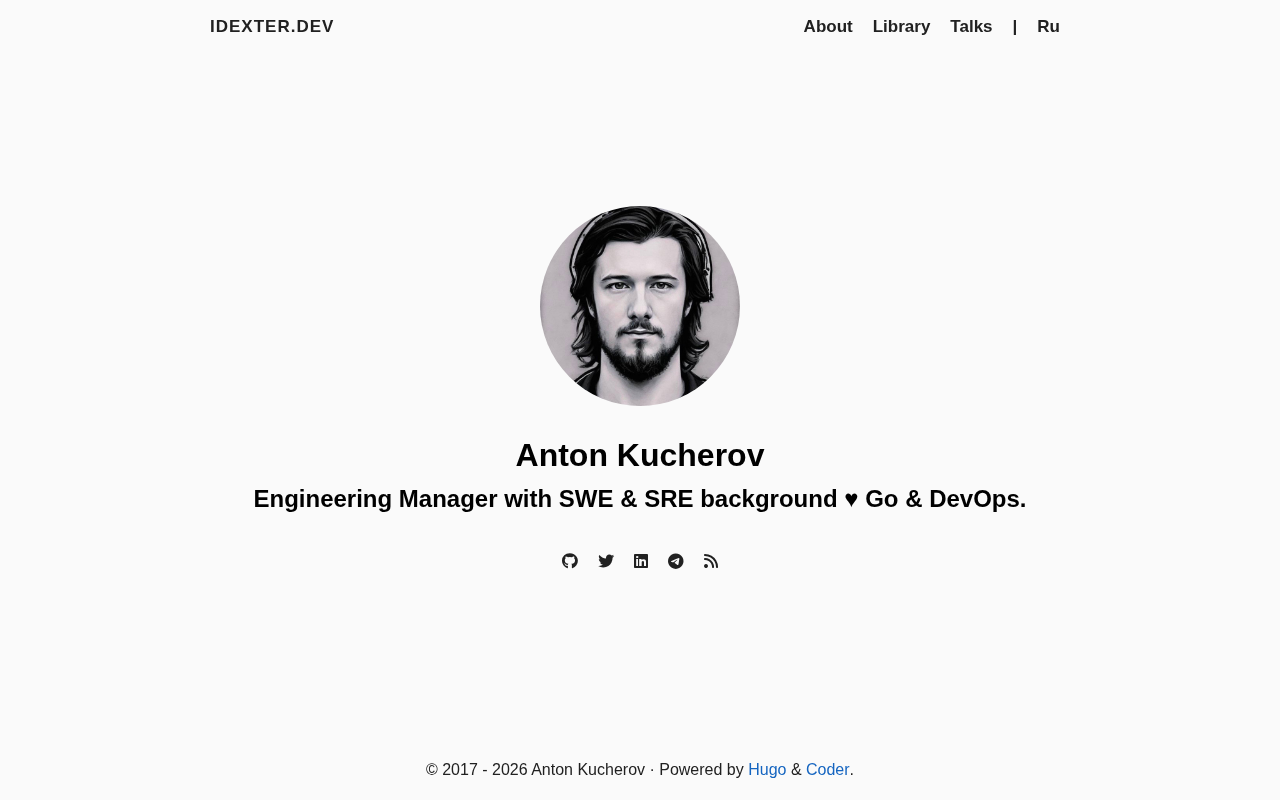Screen dimensions: 1280x800
Task: Follow the Hugo link in footer
Action: coord(767,770)
